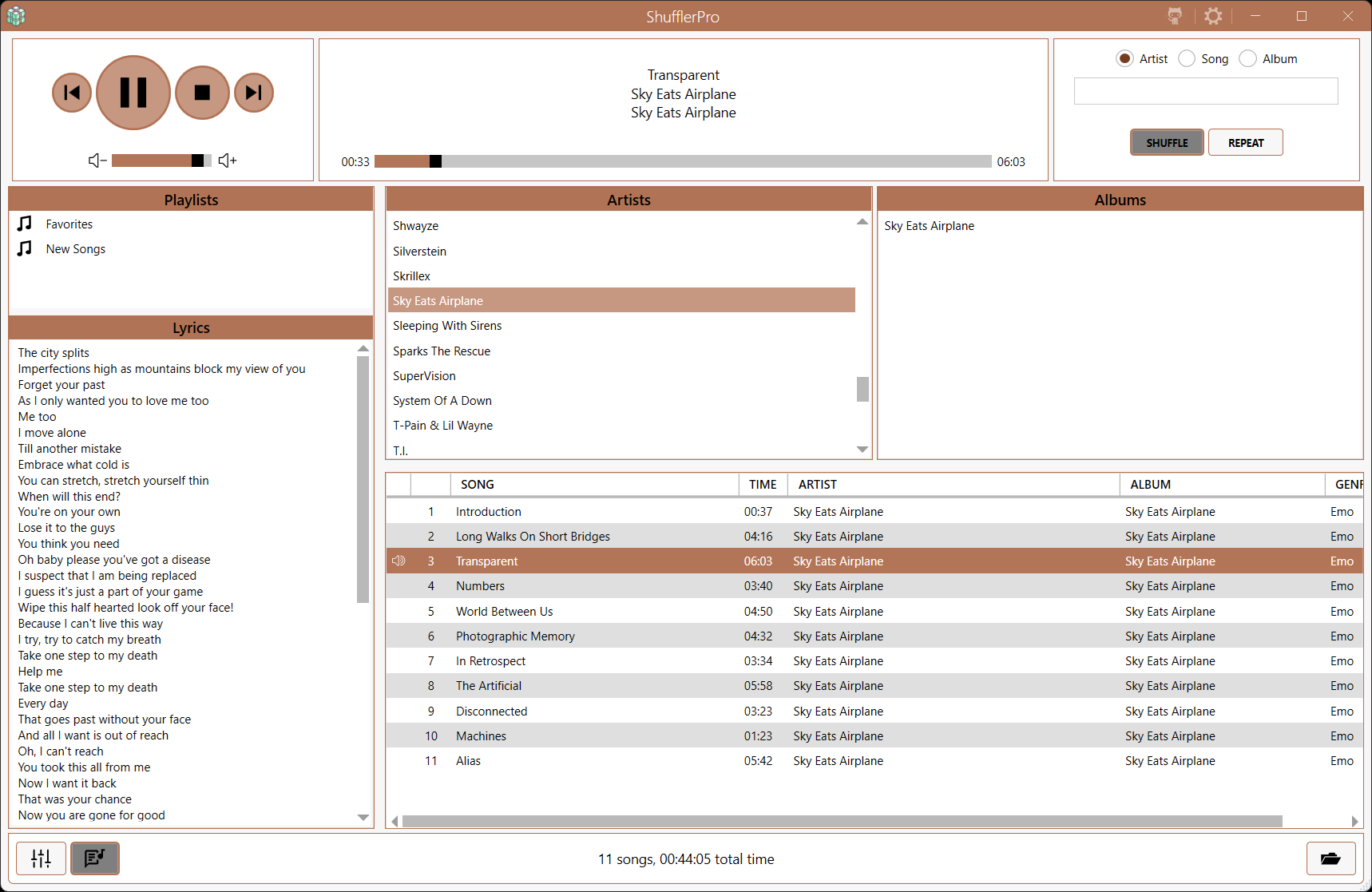
Task: Select the Artist search radio button
Action: 1124,58
